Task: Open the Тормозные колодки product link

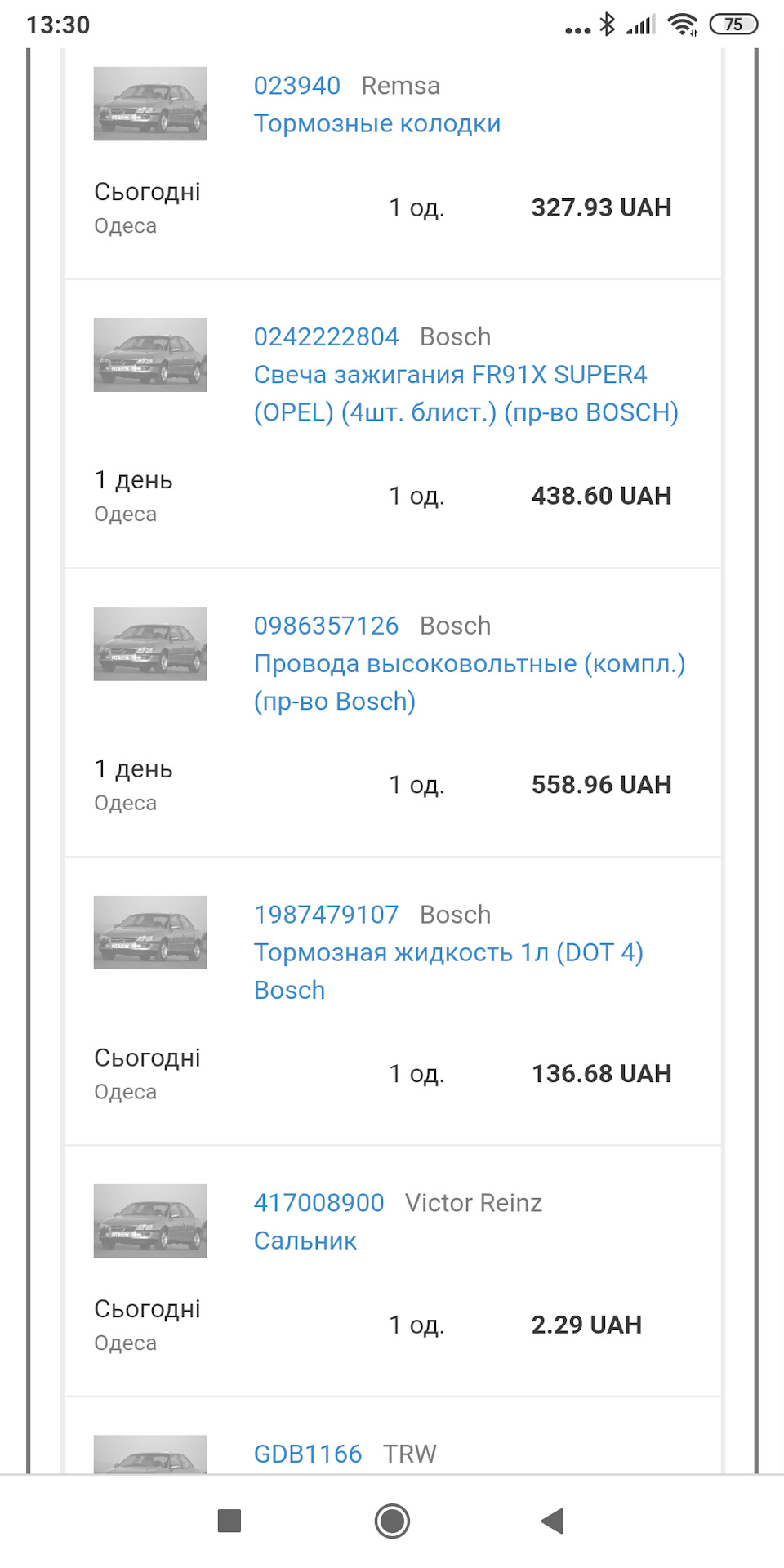Action: click(377, 123)
